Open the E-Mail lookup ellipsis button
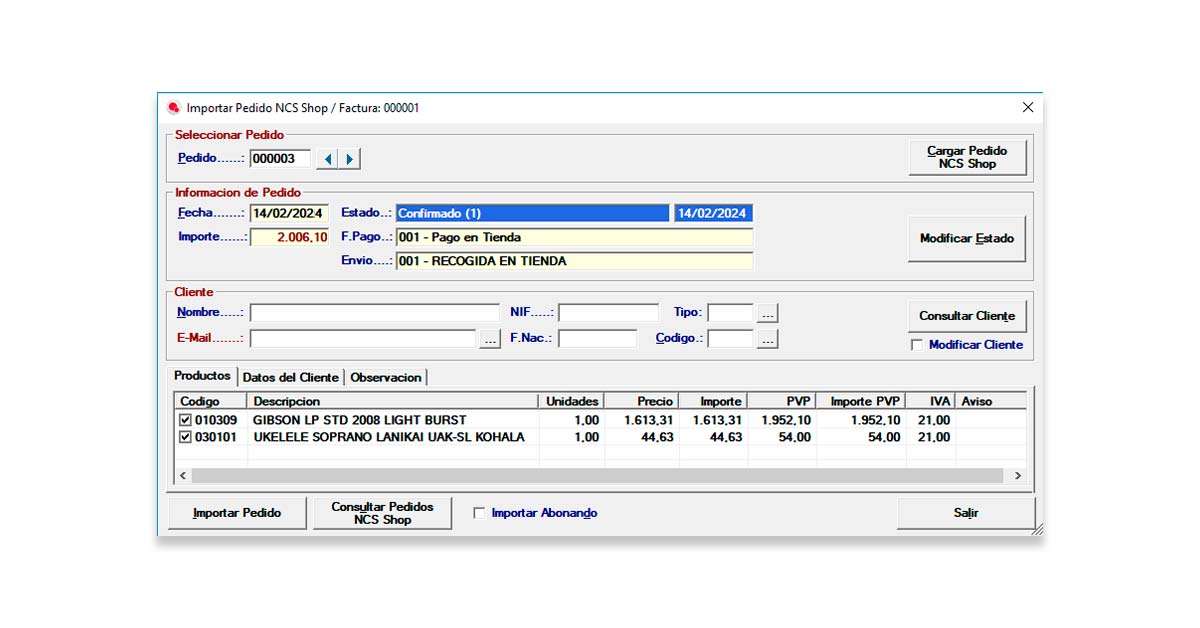1200x628 pixels. coord(490,339)
